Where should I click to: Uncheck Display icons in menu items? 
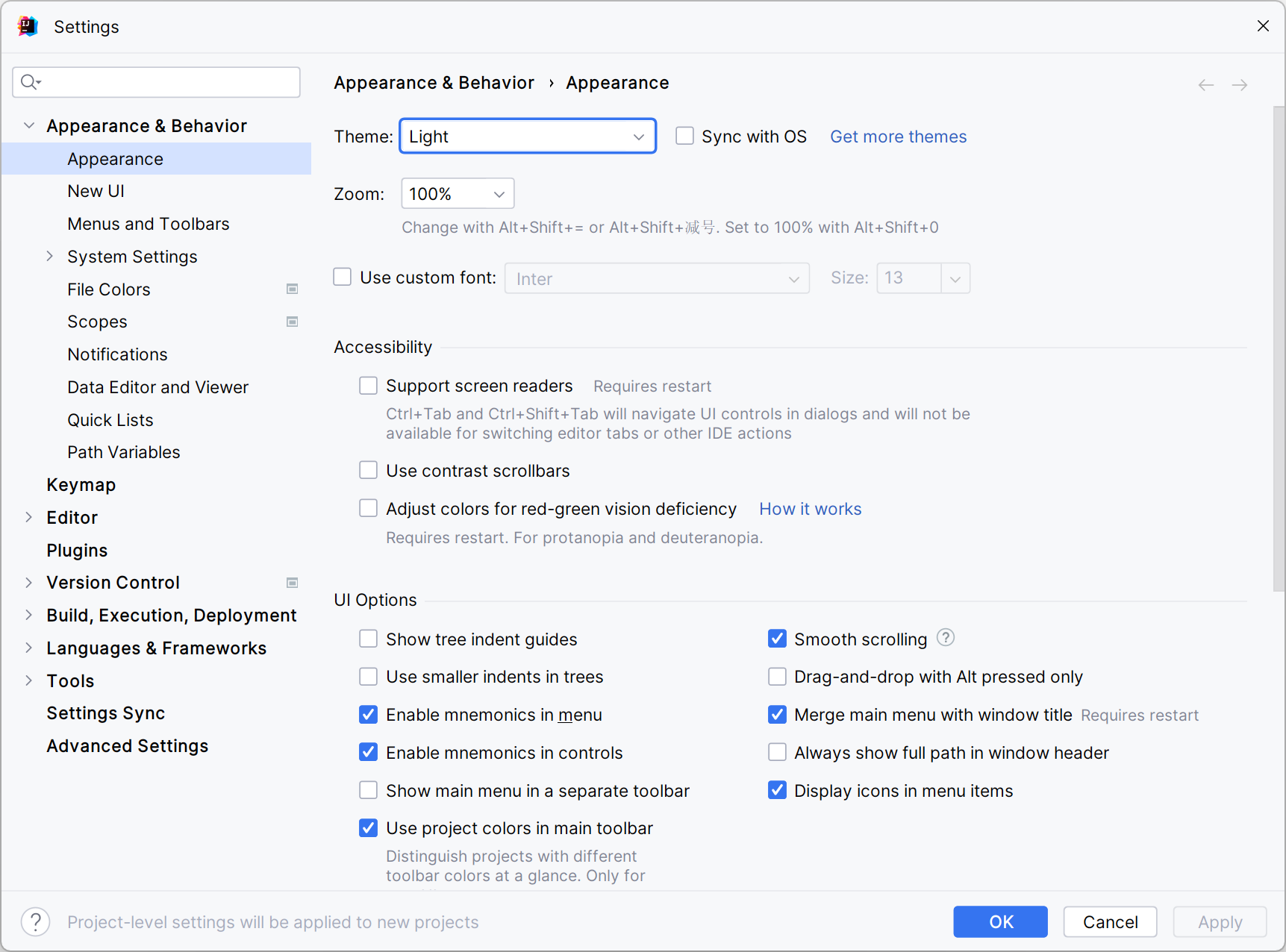(777, 790)
